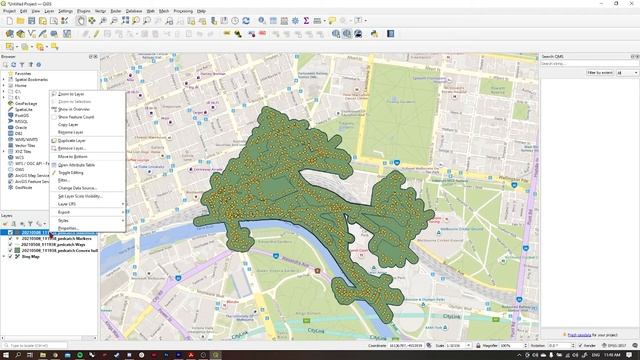640x360 pixels.
Task: Open the Project menu
Action: [x=9, y=11]
